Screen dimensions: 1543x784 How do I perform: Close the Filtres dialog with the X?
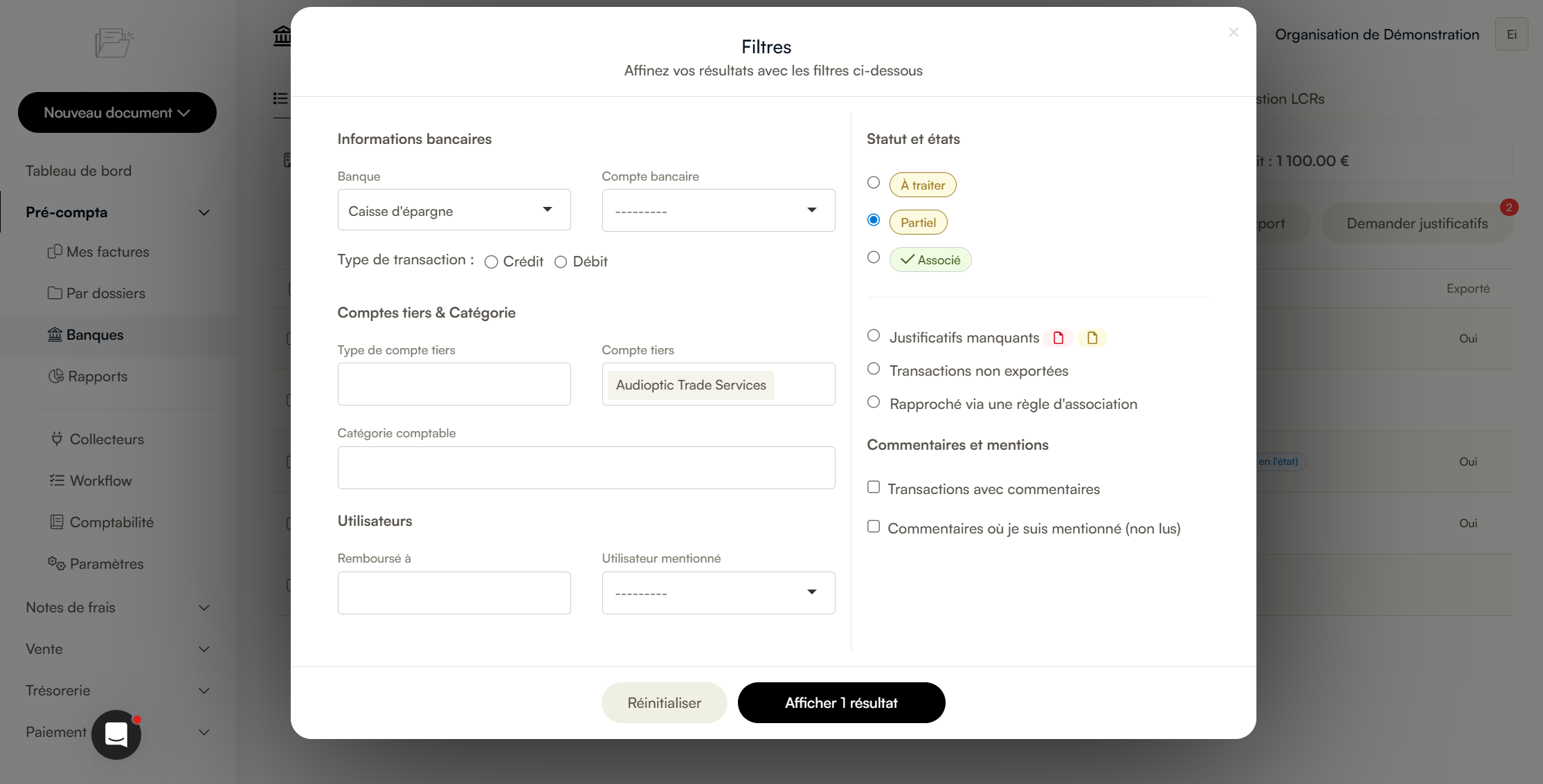tap(1234, 33)
